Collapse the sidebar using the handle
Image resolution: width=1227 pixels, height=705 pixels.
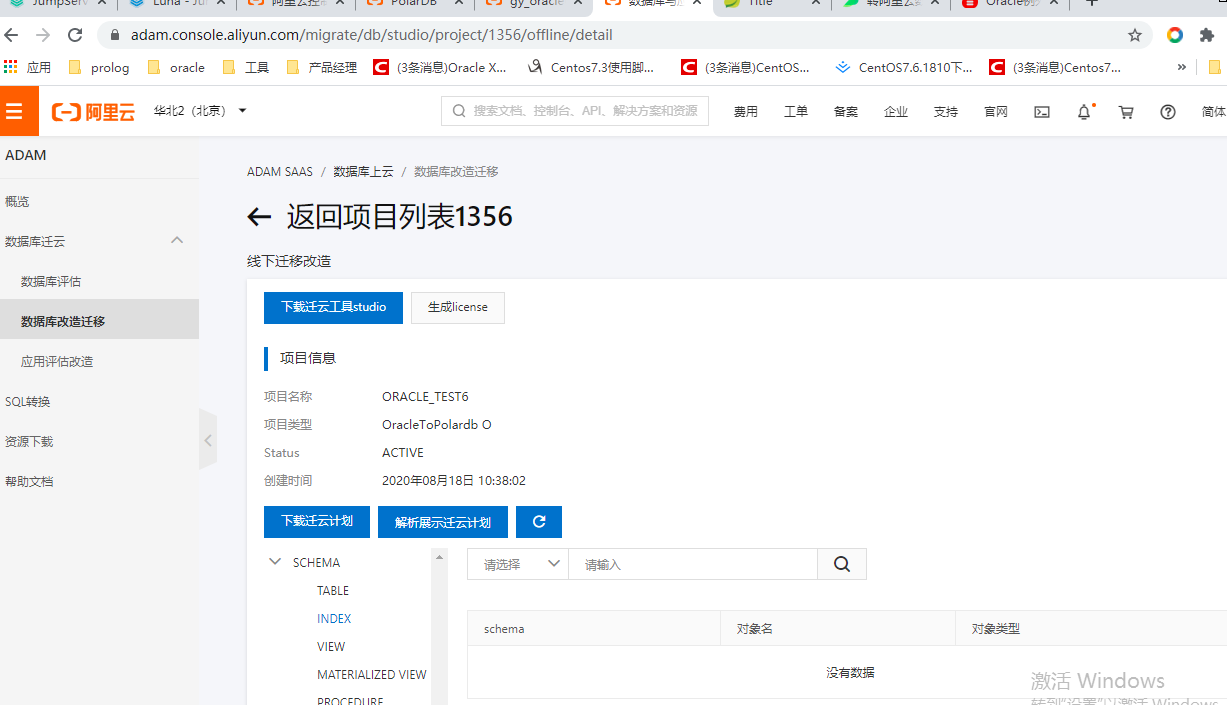208,440
